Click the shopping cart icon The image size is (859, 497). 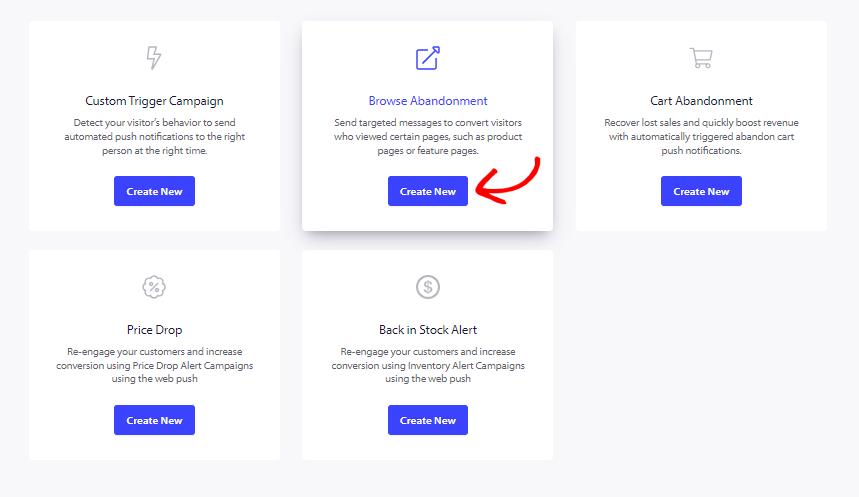coord(701,58)
